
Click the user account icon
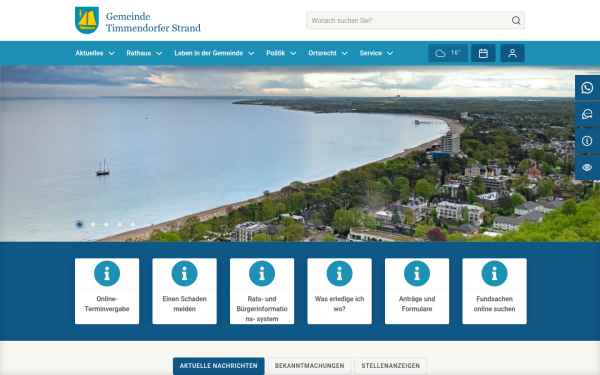pyautogui.click(x=512, y=53)
